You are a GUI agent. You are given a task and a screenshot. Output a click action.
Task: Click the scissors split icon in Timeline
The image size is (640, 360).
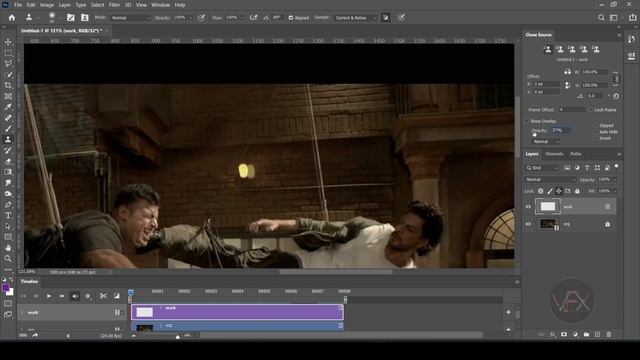click(x=103, y=296)
